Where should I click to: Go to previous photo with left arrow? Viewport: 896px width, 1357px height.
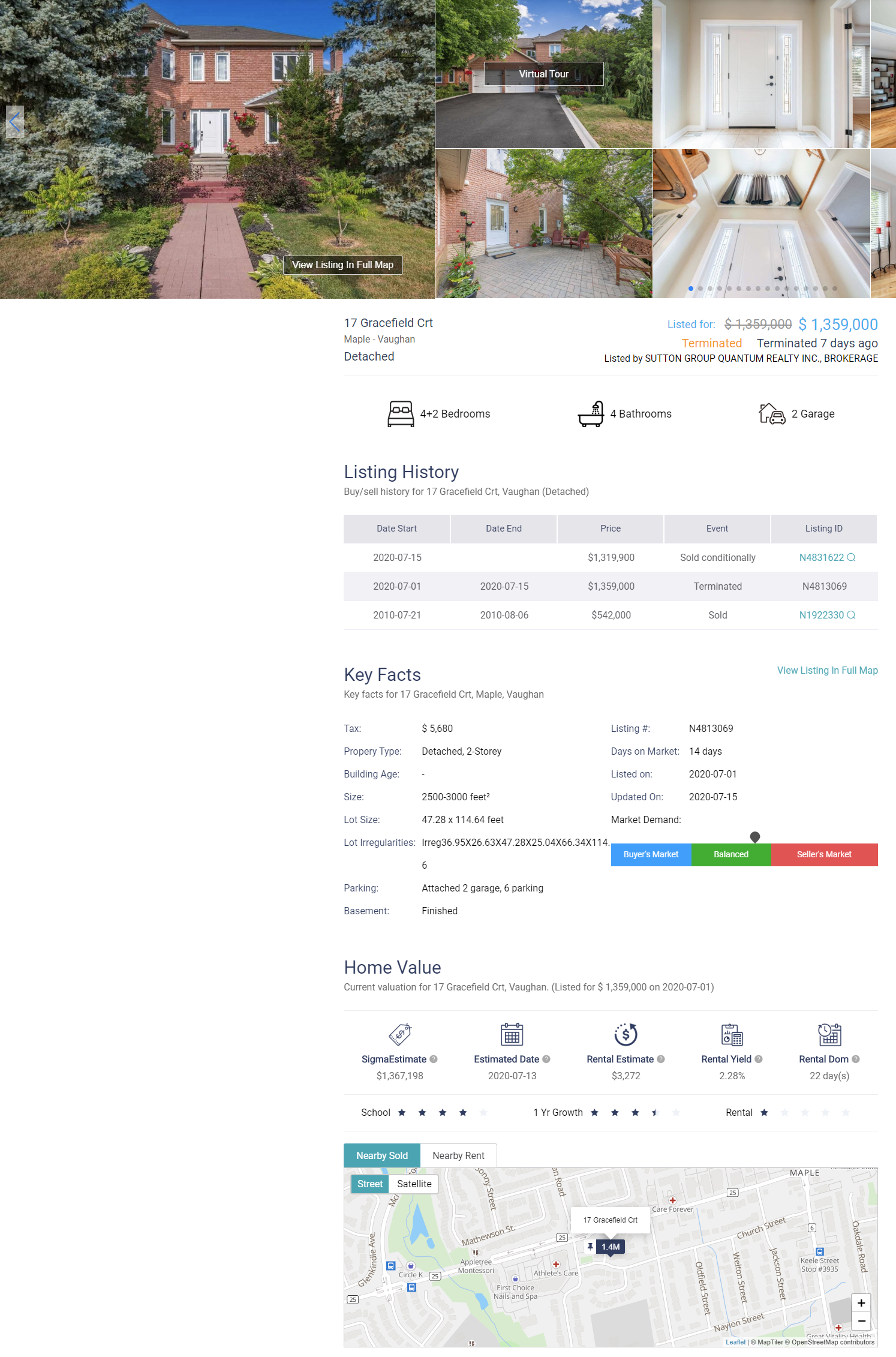click(15, 122)
